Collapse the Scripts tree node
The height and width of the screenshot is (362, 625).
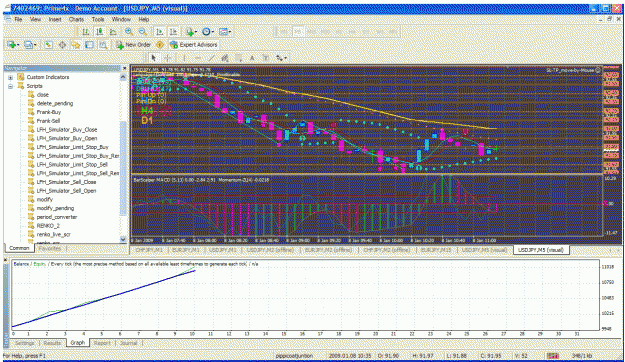coord(10,86)
